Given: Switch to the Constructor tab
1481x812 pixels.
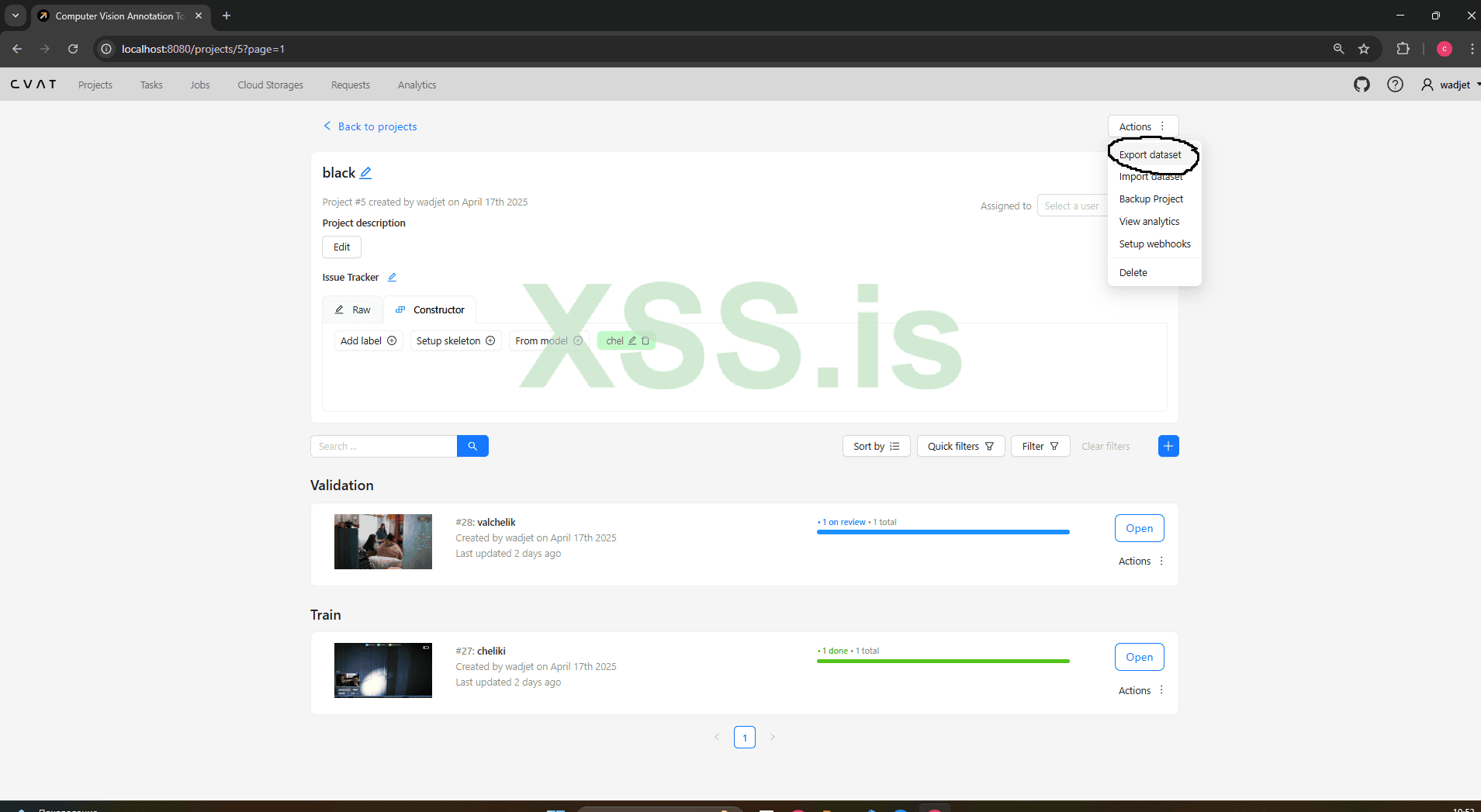Looking at the screenshot, I should [430, 309].
